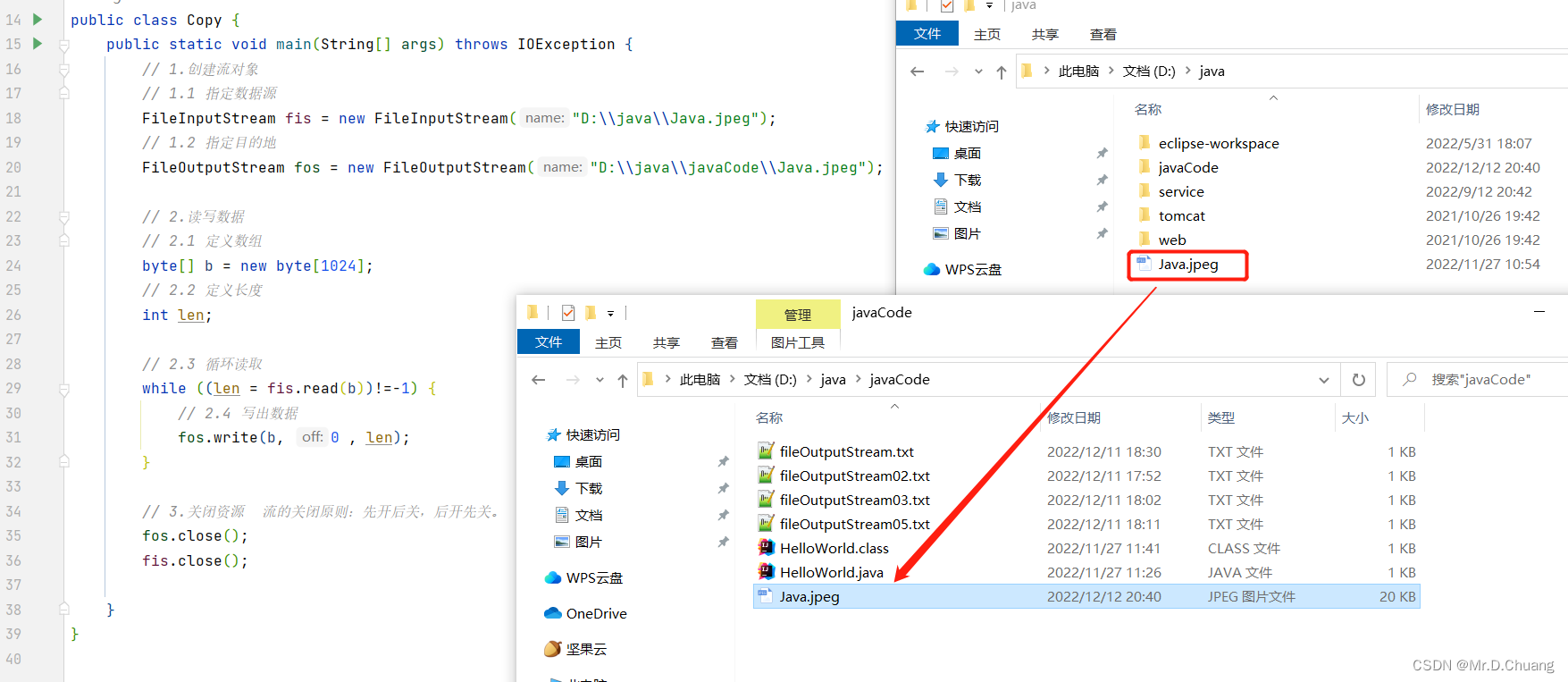Refresh the javaCode folder view
Image resolution: width=1568 pixels, height=682 pixels.
(x=1359, y=380)
